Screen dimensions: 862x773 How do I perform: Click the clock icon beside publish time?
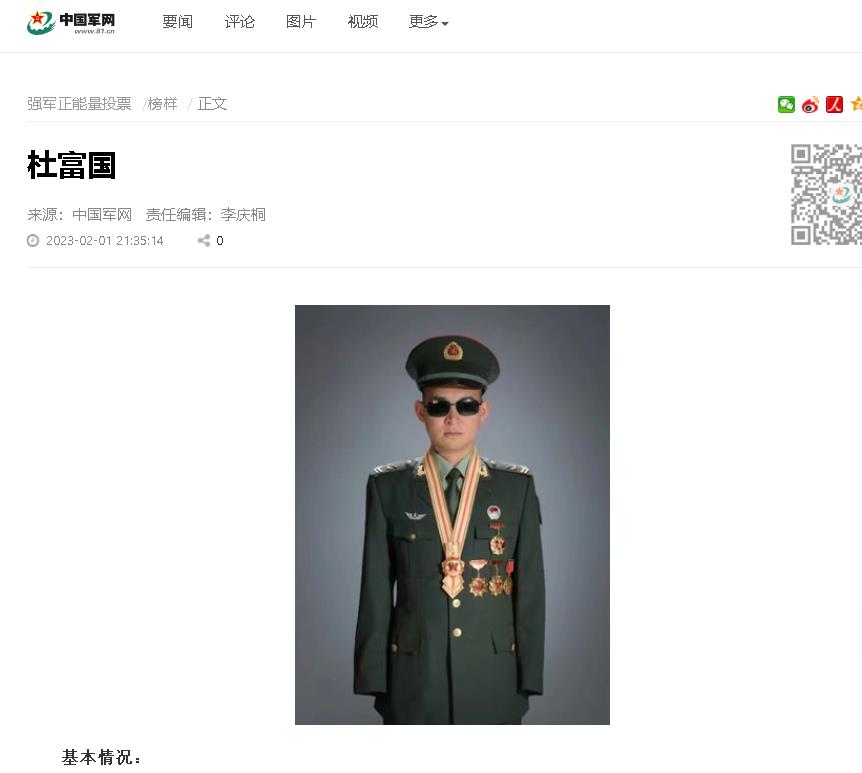[x=33, y=240]
